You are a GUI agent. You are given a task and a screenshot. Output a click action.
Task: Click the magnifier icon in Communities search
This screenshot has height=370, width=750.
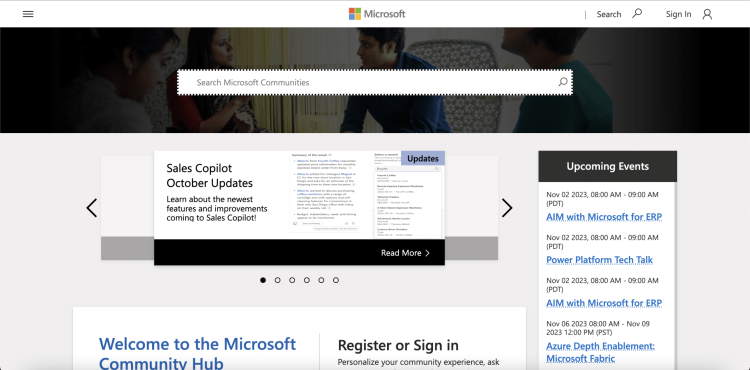563,82
